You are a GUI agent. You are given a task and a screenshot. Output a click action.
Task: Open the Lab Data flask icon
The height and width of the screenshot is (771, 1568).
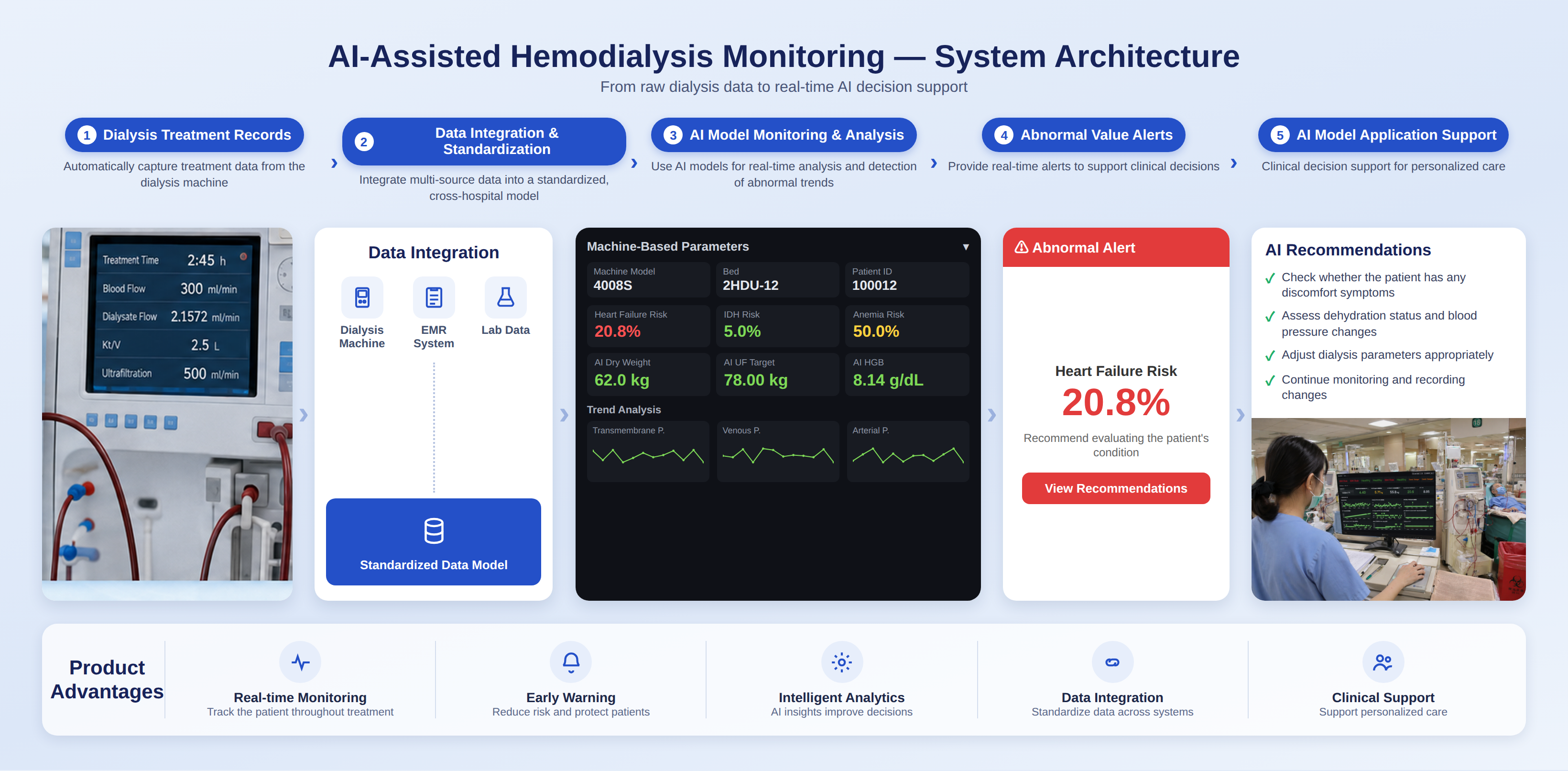click(x=505, y=297)
